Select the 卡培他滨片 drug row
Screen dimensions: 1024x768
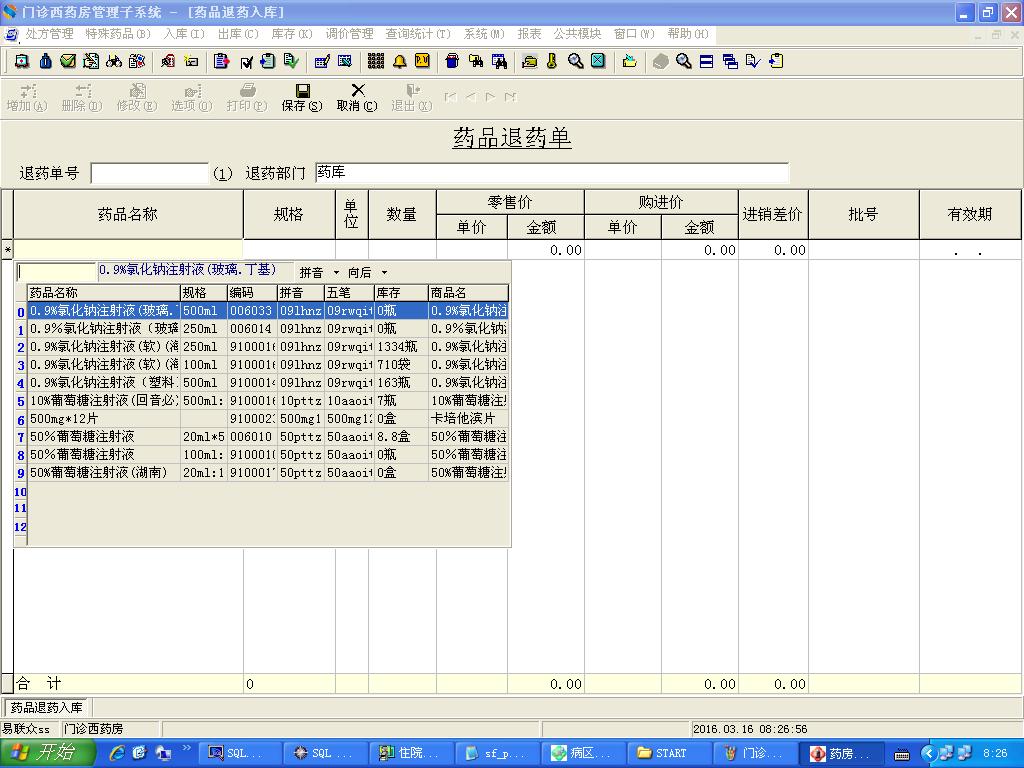pos(104,419)
